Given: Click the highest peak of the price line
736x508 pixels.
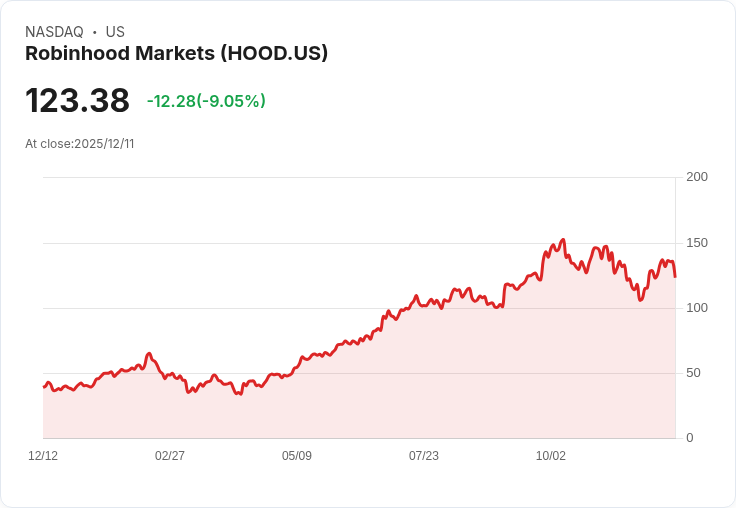Looking at the screenshot, I should pos(564,240).
